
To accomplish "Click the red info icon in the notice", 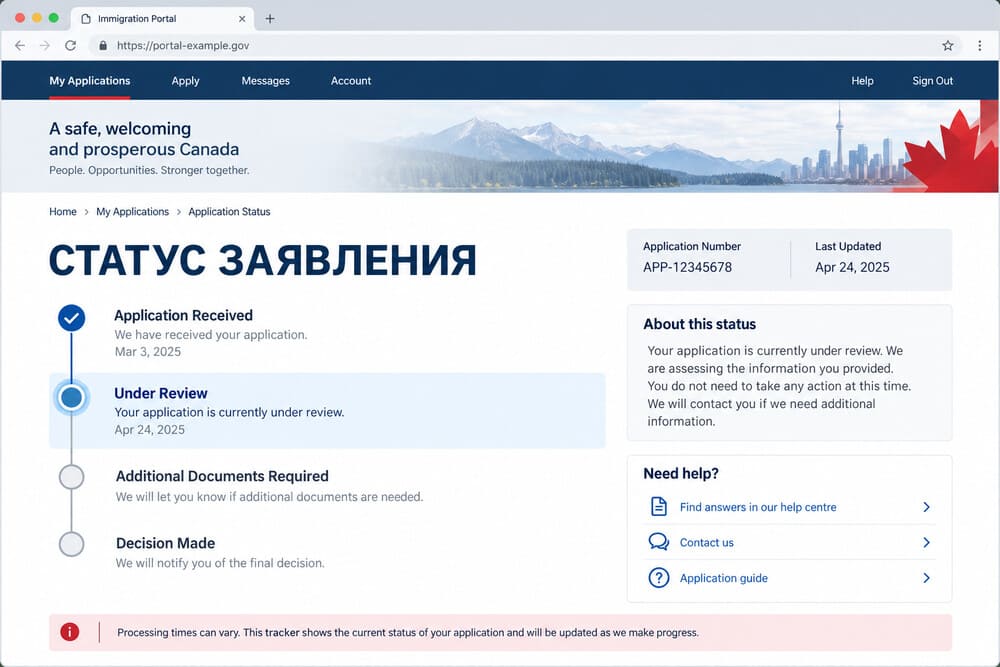I will 70,632.
